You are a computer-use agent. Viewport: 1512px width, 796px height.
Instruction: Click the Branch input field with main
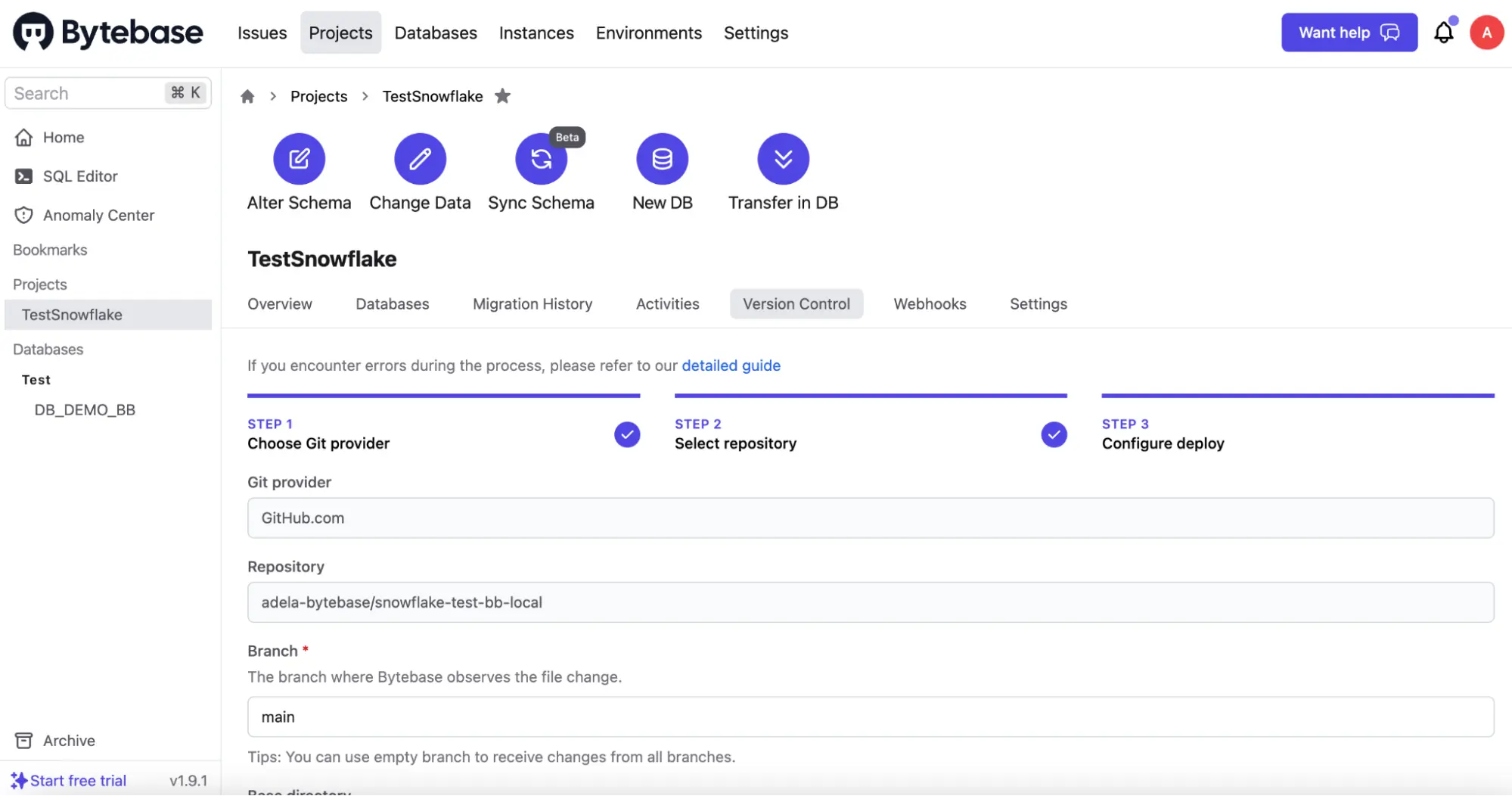[x=871, y=717]
